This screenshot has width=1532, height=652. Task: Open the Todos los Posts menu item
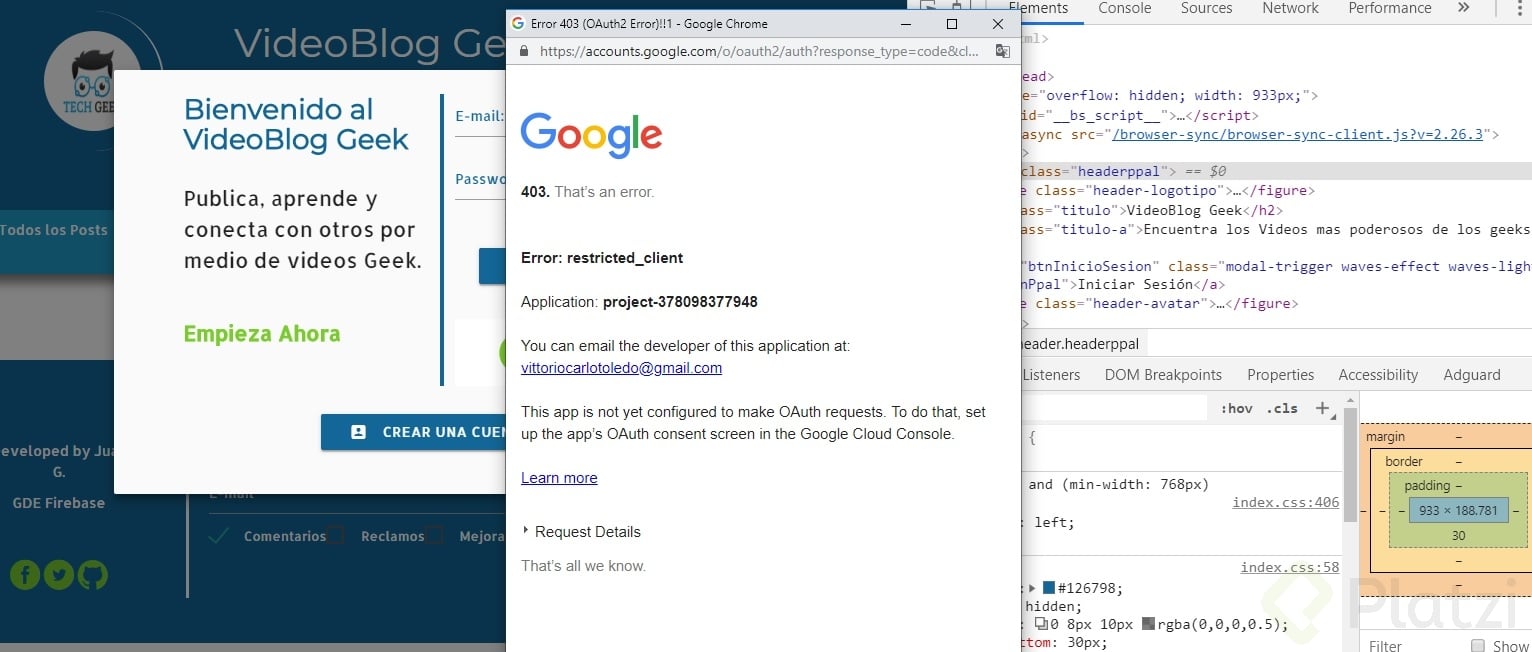(54, 230)
